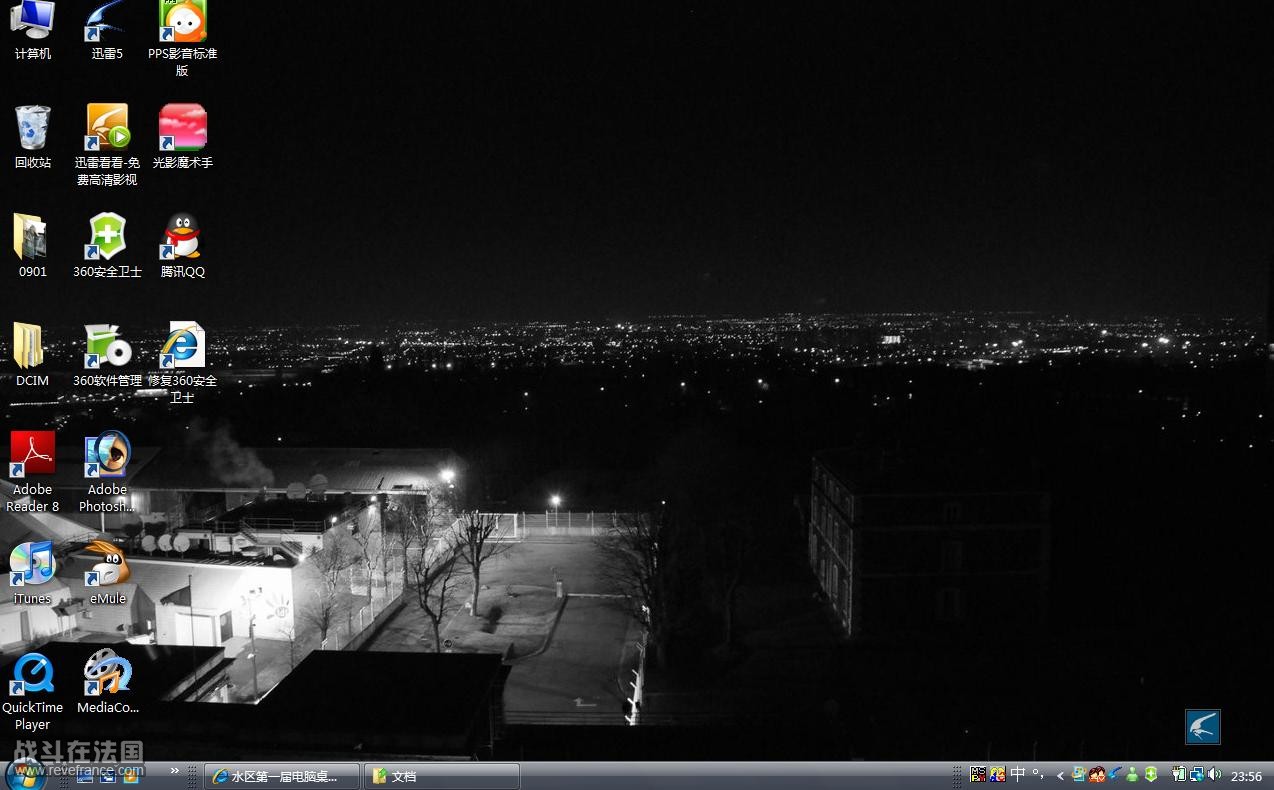Switch to 水区第一届电脑桌... IE taskbar window
Screen dimensions: 1274x790
click(282, 776)
